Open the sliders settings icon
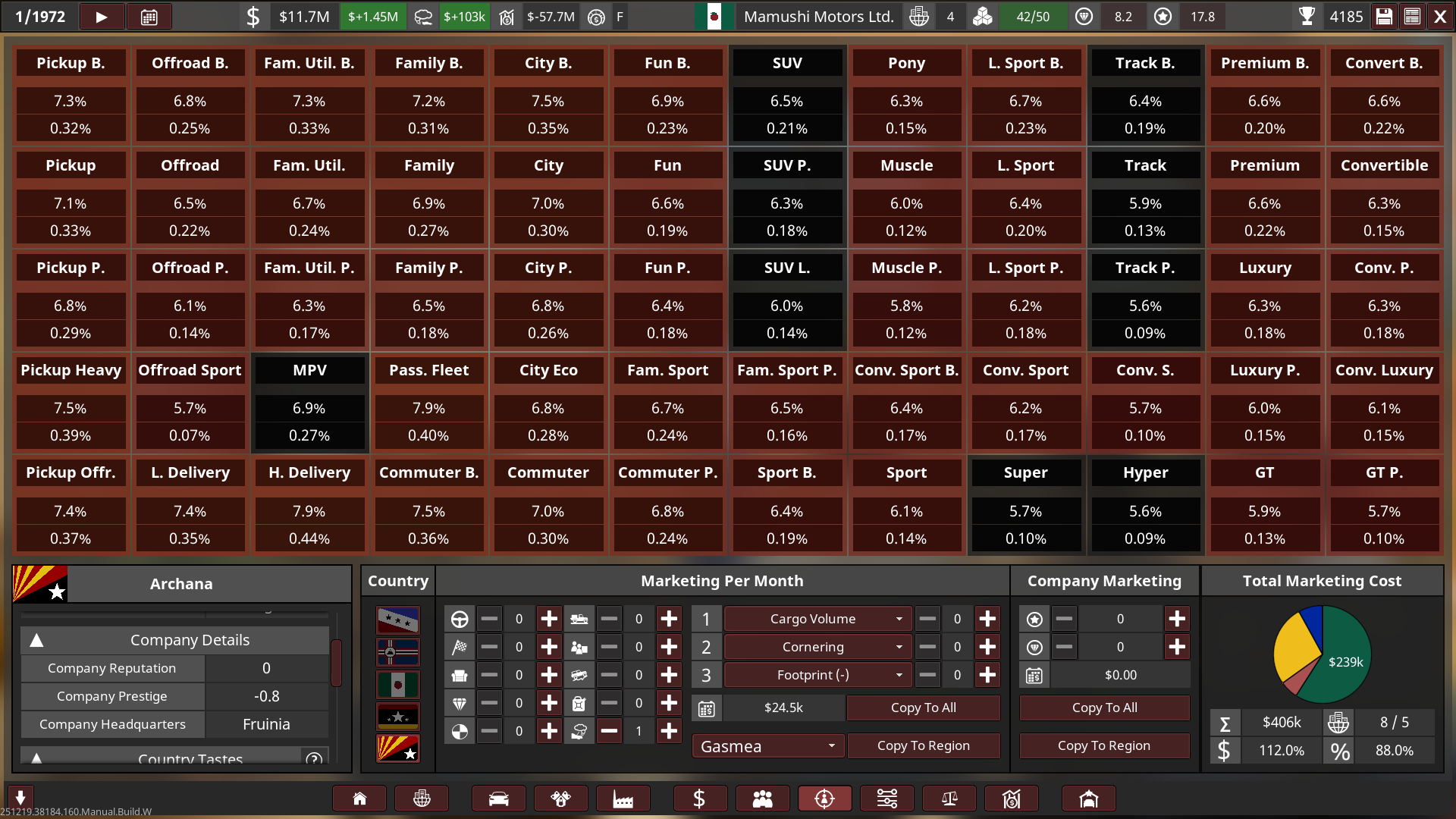The height and width of the screenshot is (819, 1456). [886, 799]
